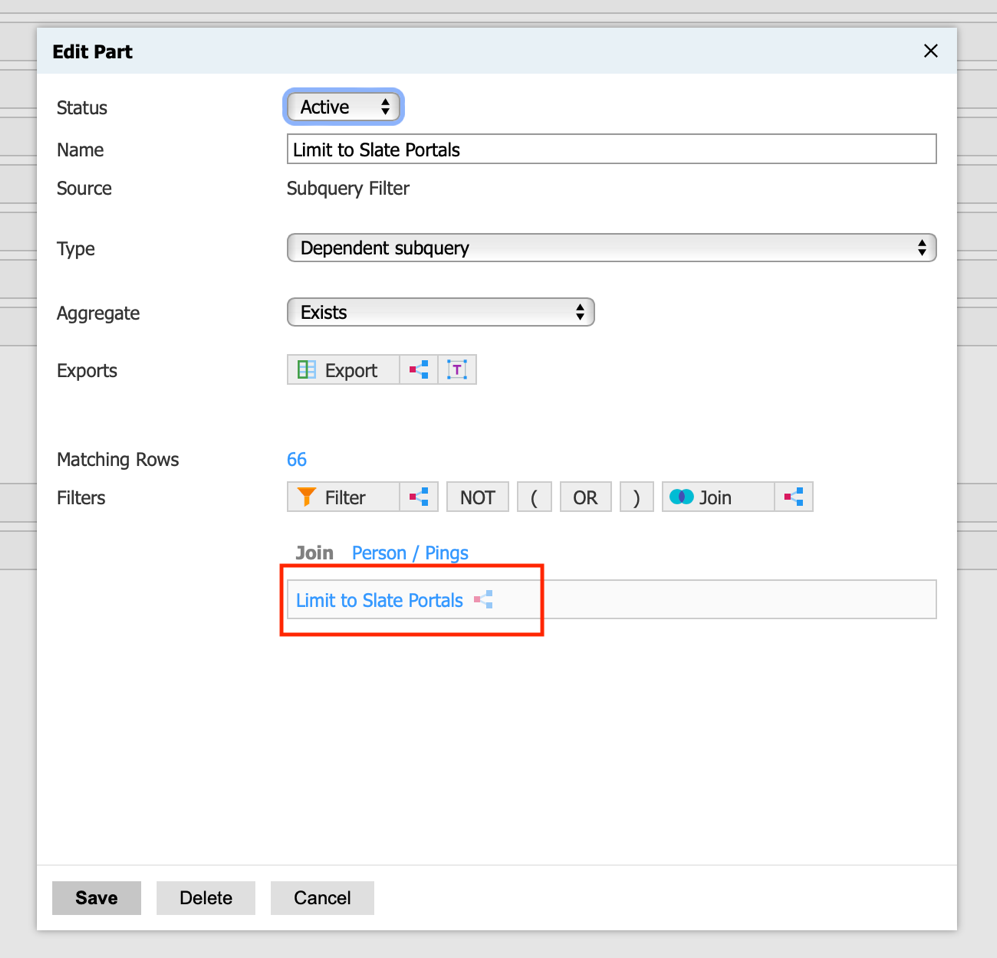Insert a closing parenthesis operator
The height and width of the screenshot is (958, 997).
point(636,497)
